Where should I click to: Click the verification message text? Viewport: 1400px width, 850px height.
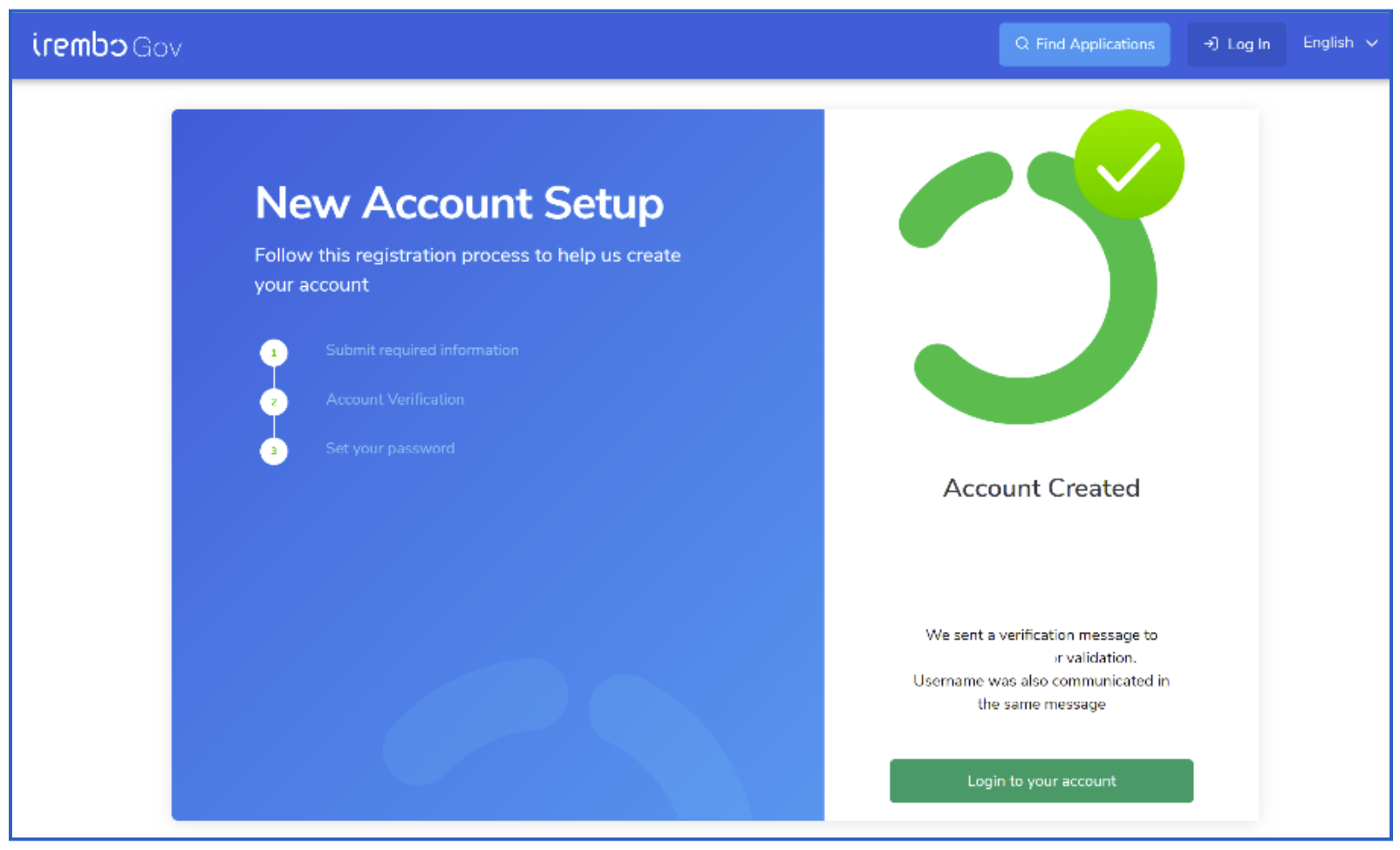[1041, 669]
